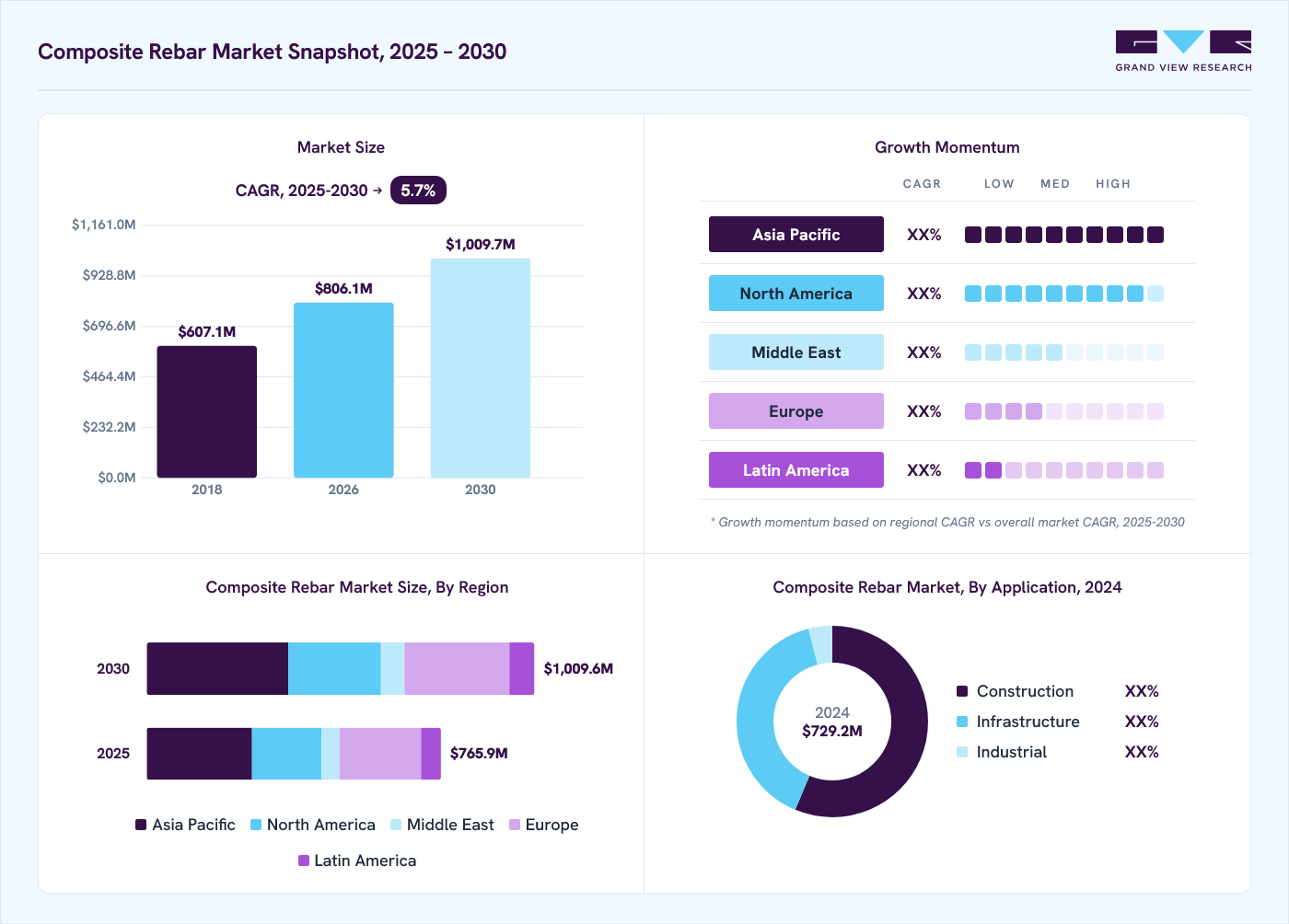Click the North America legend swatch
The width and height of the screenshot is (1289, 924).
[x=256, y=825]
